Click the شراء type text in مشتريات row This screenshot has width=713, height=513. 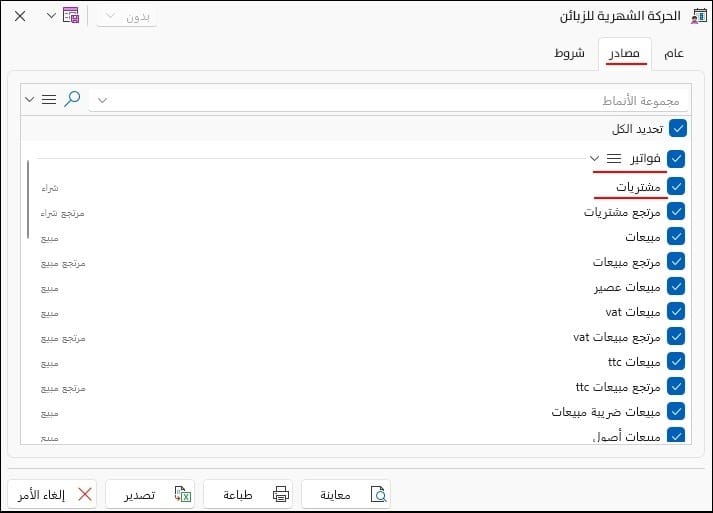50,188
